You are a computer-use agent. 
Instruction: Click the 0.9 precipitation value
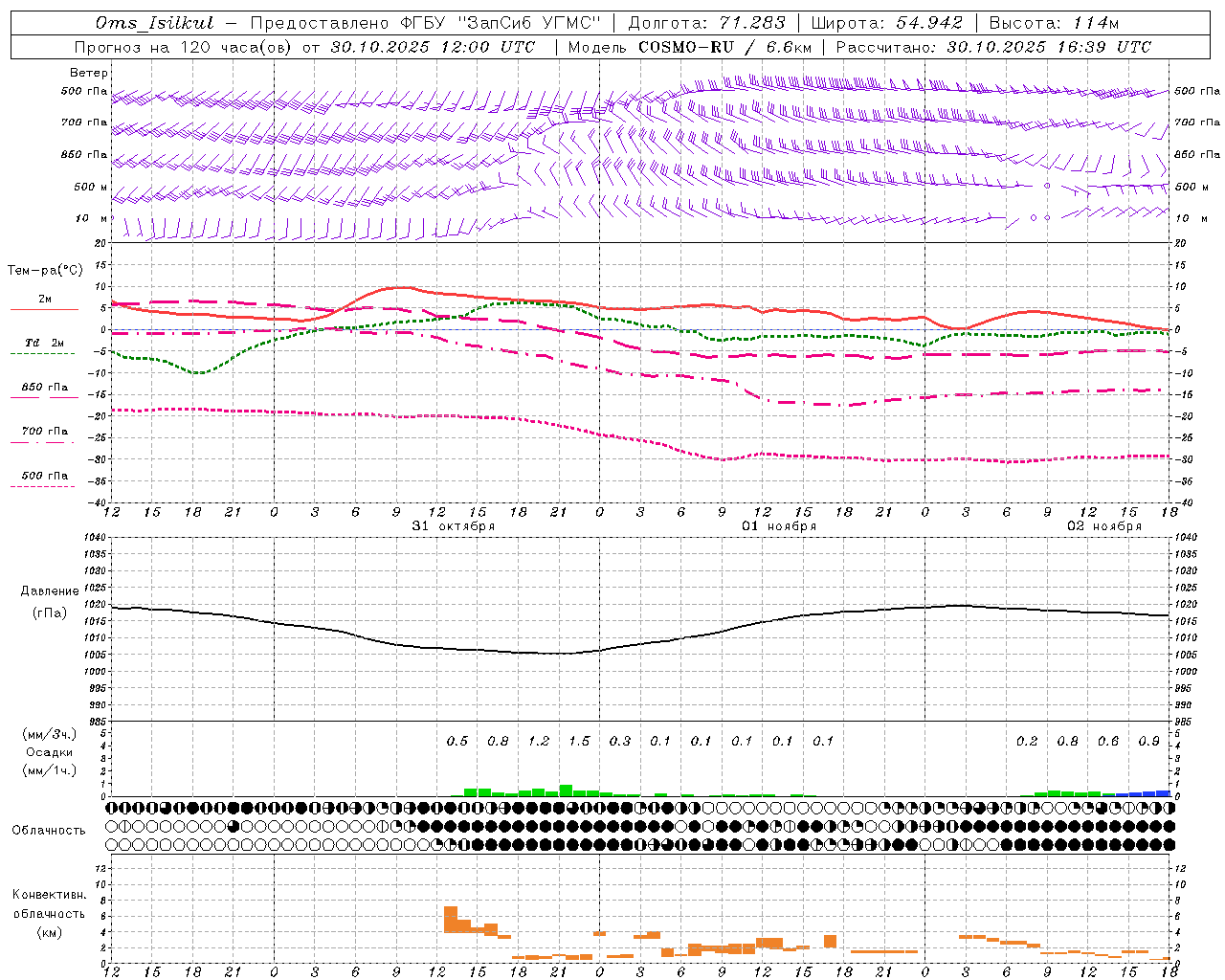(x=1149, y=741)
